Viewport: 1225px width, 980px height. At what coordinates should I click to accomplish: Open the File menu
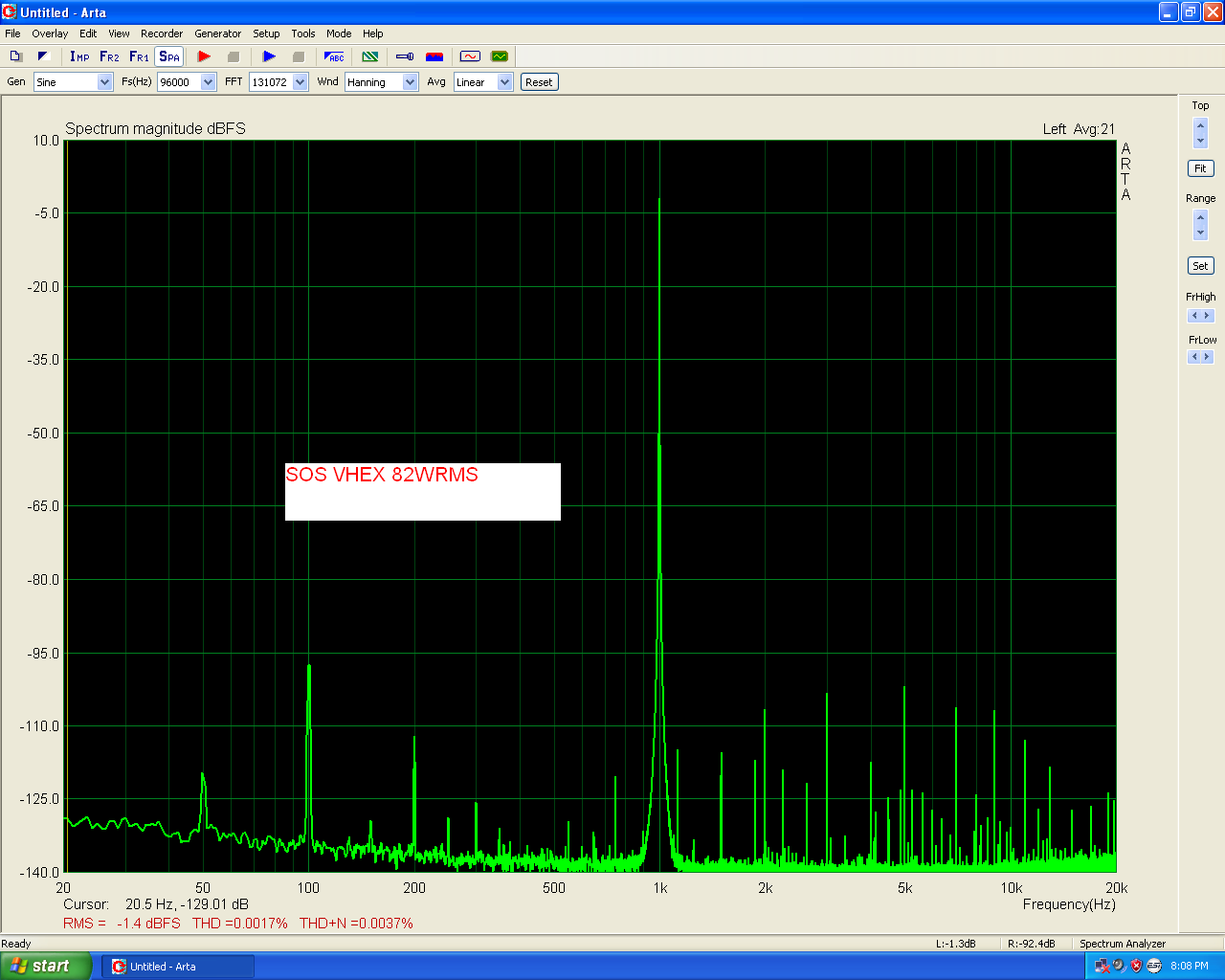12,33
